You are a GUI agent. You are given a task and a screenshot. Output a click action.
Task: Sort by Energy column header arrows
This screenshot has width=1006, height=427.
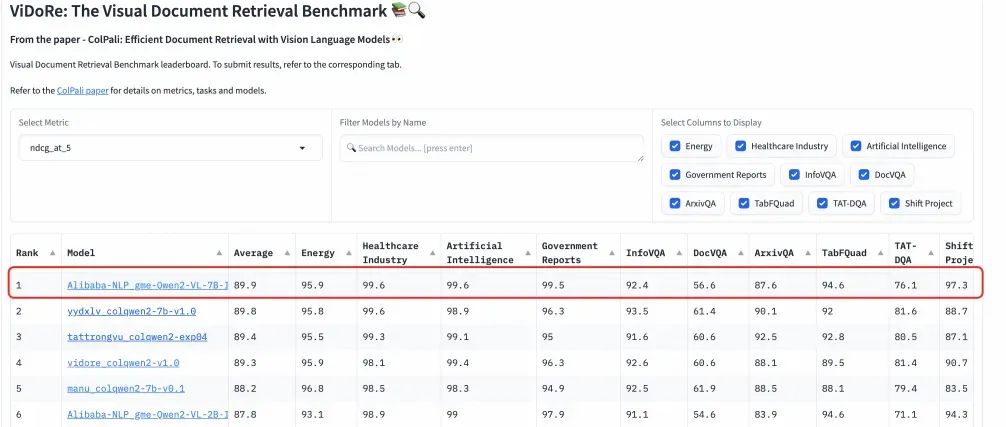point(350,253)
